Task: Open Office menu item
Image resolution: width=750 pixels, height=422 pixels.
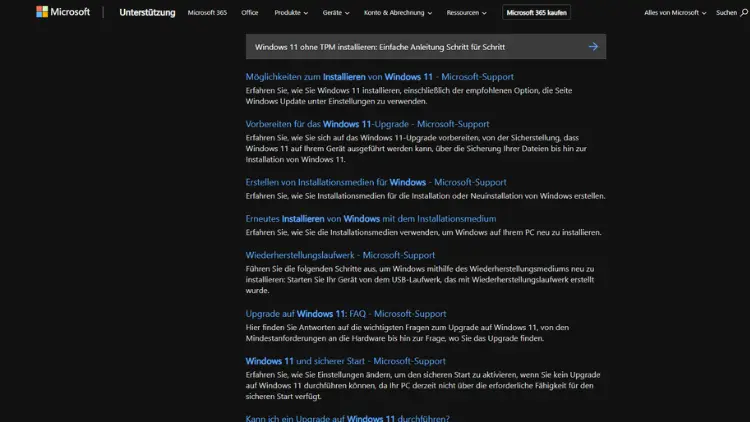Action: (250, 13)
